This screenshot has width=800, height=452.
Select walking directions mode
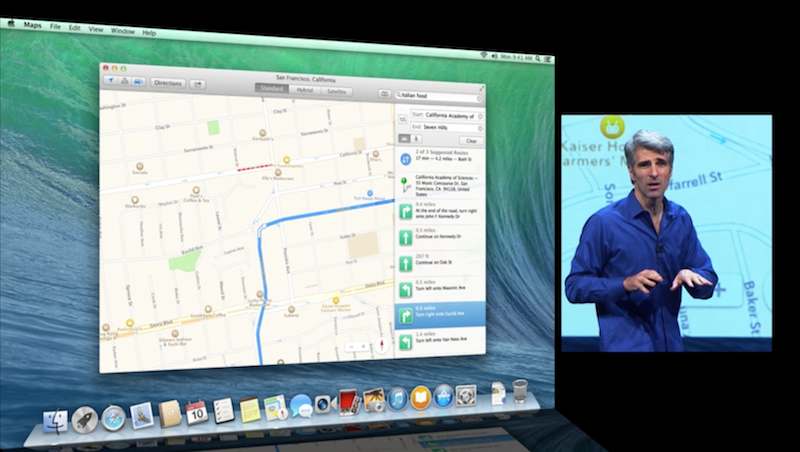tap(416, 139)
